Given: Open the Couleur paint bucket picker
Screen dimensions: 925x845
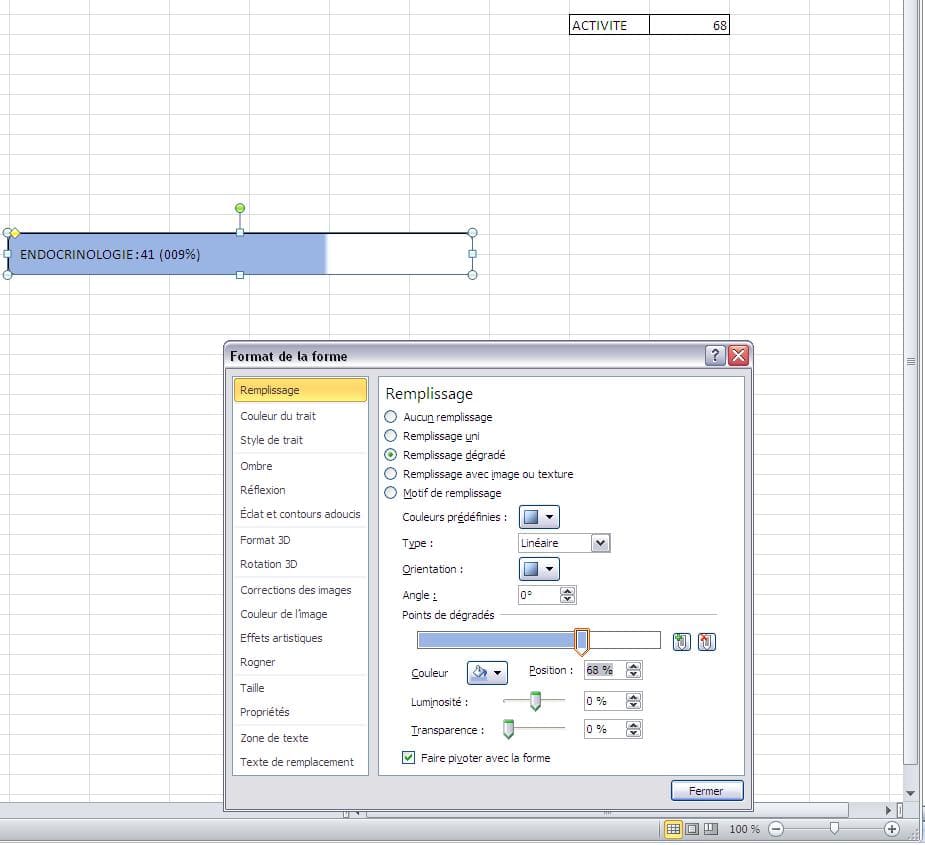Looking at the screenshot, I should point(488,673).
